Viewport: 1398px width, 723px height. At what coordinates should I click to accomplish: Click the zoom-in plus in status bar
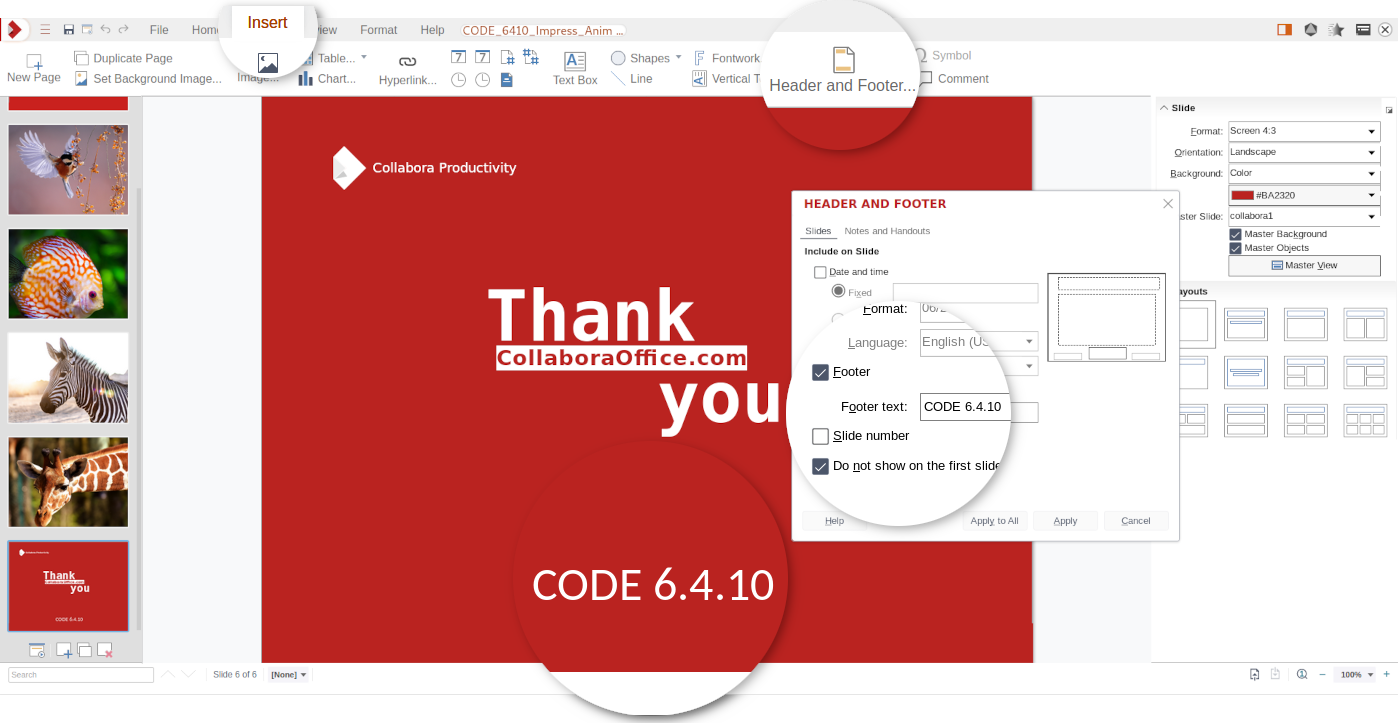tap(1386, 674)
